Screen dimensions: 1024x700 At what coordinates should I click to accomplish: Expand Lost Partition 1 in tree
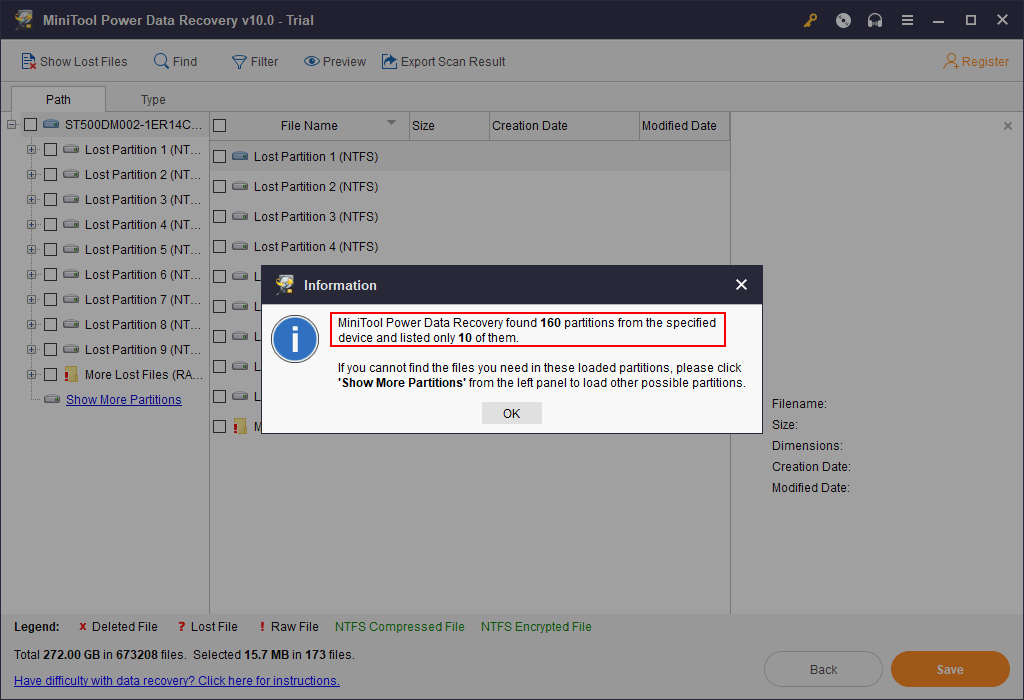click(31, 150)
